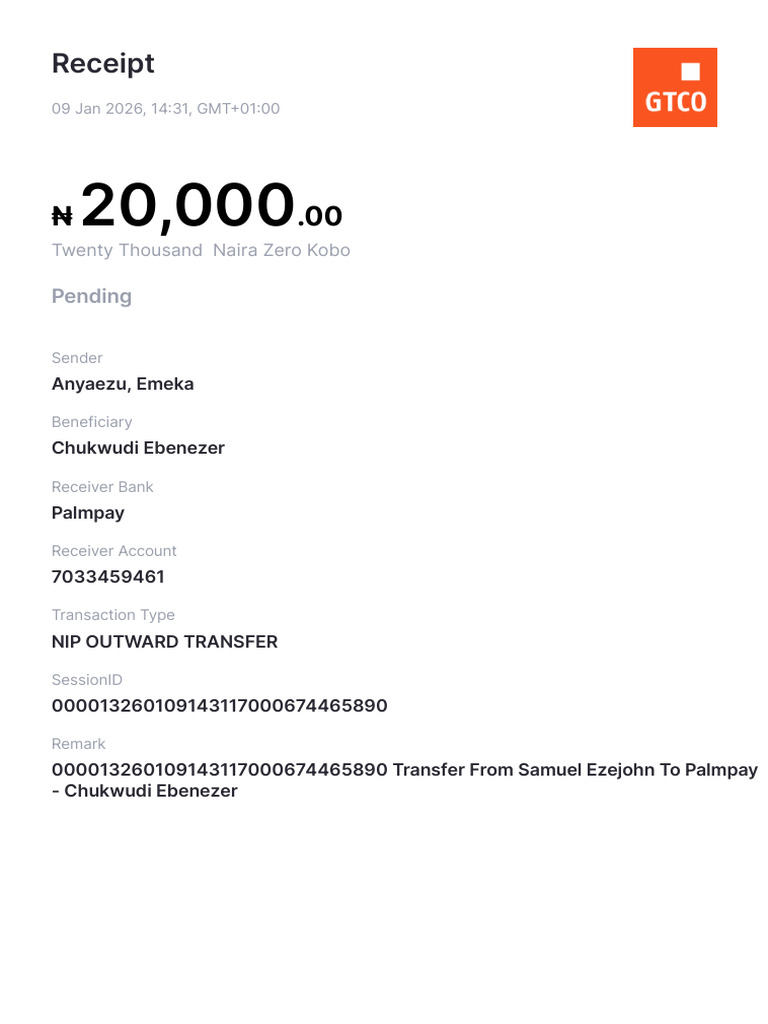768x1024 pixels.
Task: Click the Beneficiary field label
Action: coord(92,422)
